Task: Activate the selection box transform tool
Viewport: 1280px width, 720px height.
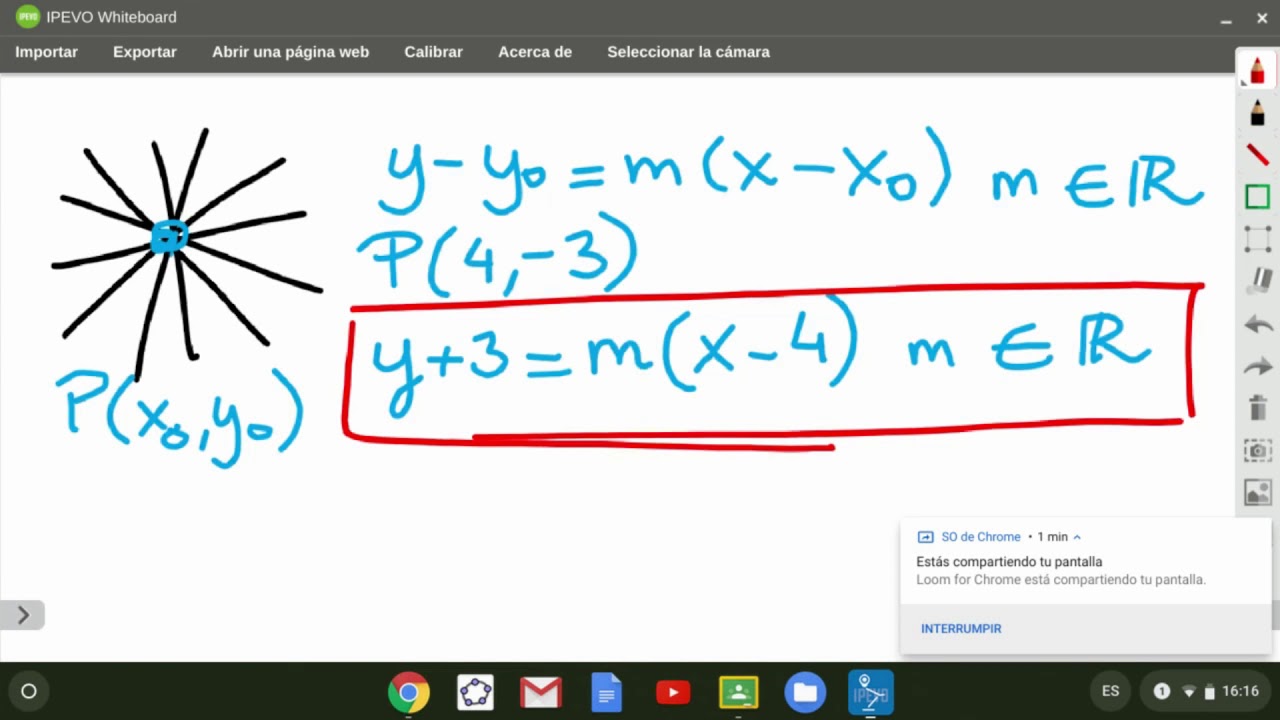Action: (x=1257, y=239)
